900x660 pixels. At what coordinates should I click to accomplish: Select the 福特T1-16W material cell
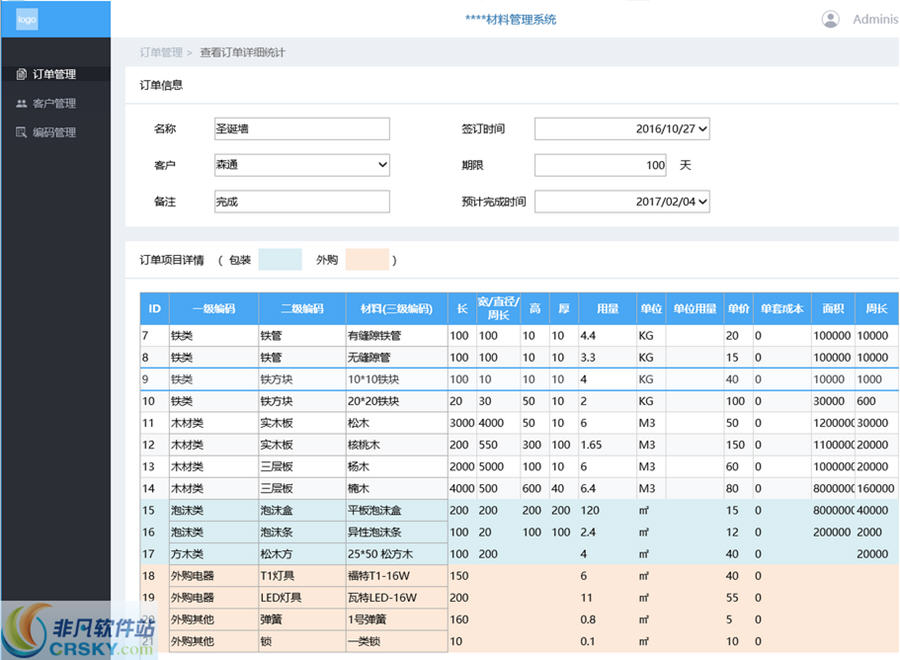coord(397,576)
